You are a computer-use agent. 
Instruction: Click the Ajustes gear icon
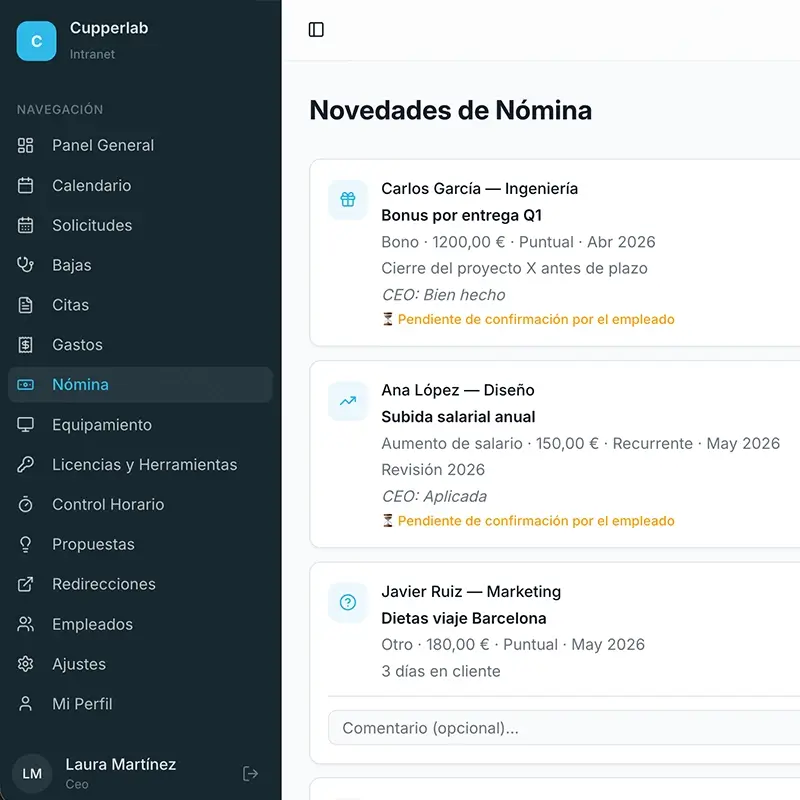coord(25,664)
